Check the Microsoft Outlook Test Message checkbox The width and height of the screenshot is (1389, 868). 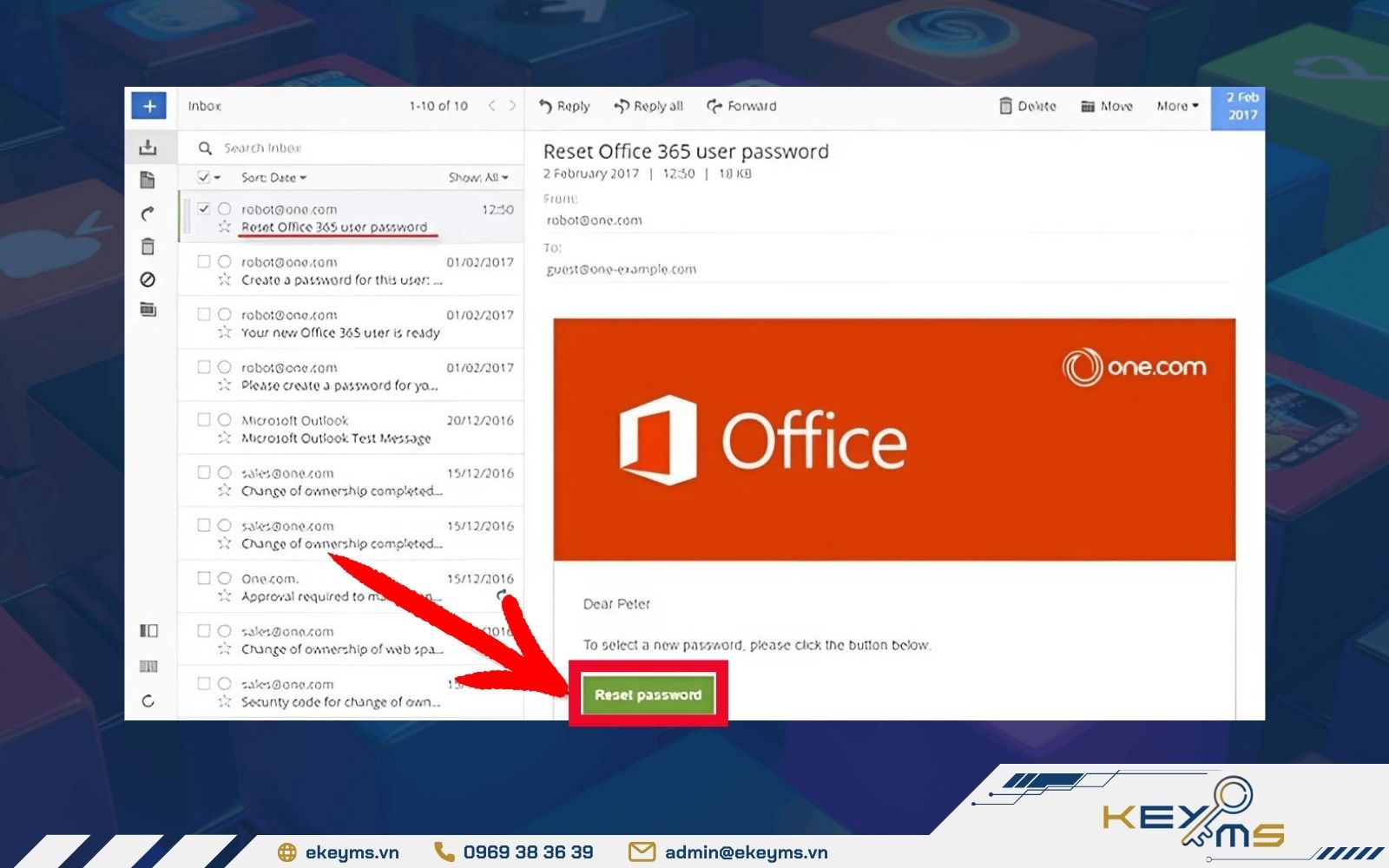click(x=203, y=419)
